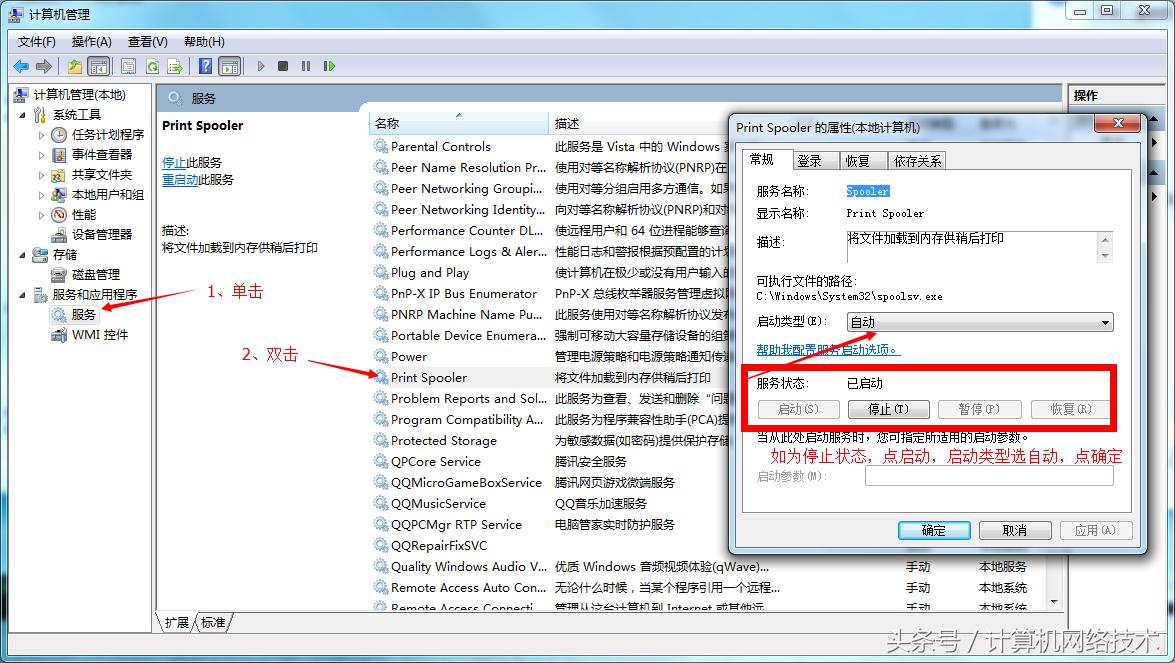
Task: Click the 确定 button in the dialog
Action: click(x=933, y=530)
